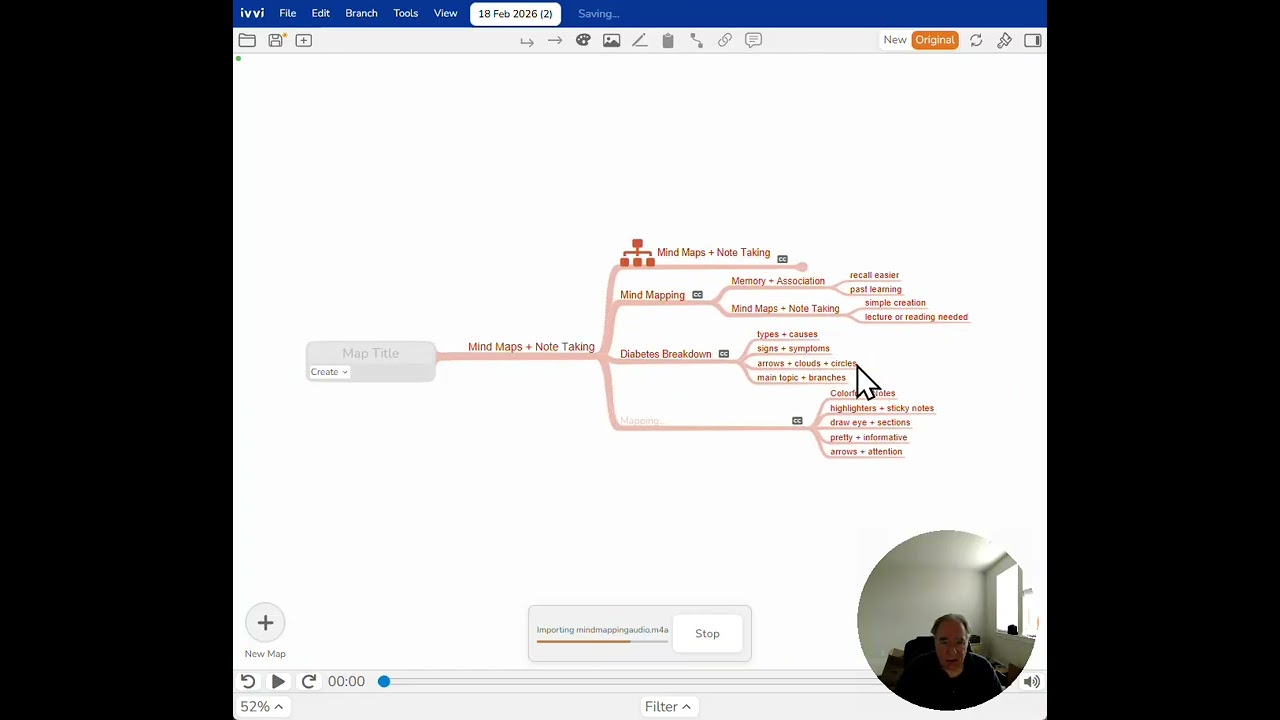
Task: Select 'recall easier' node
Action: [874, 275]
